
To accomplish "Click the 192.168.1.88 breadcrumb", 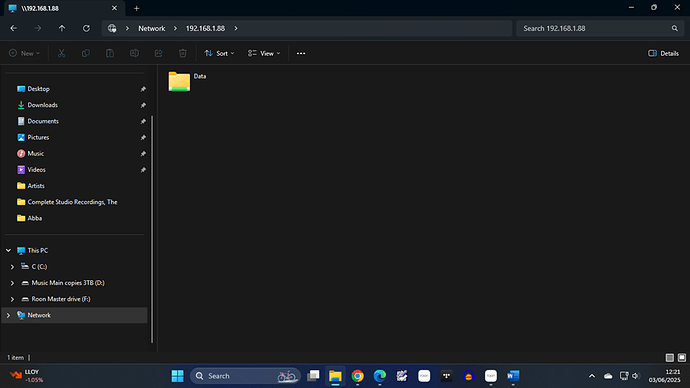I will point(205,28).
